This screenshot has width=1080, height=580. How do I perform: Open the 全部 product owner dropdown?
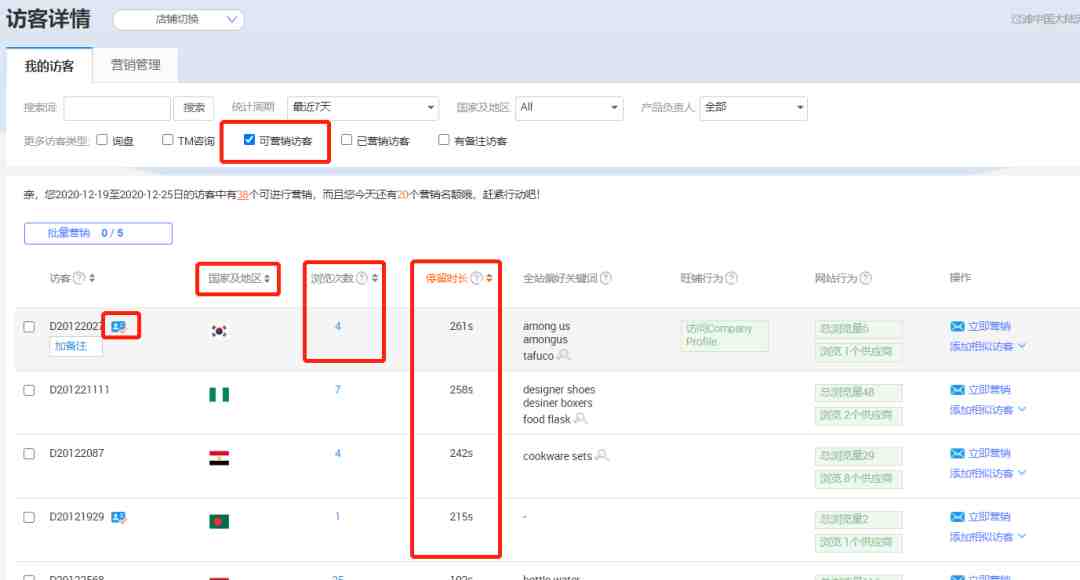753,107
